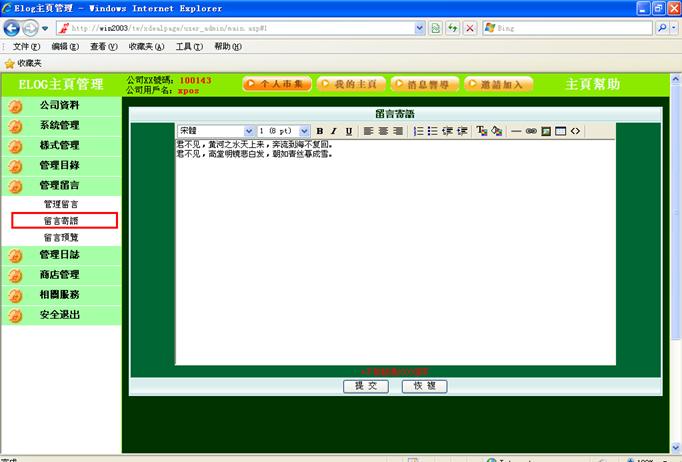Insert a horizontal line
The width and height of the screenshot is (682, 462).
[x=516, y=131]
